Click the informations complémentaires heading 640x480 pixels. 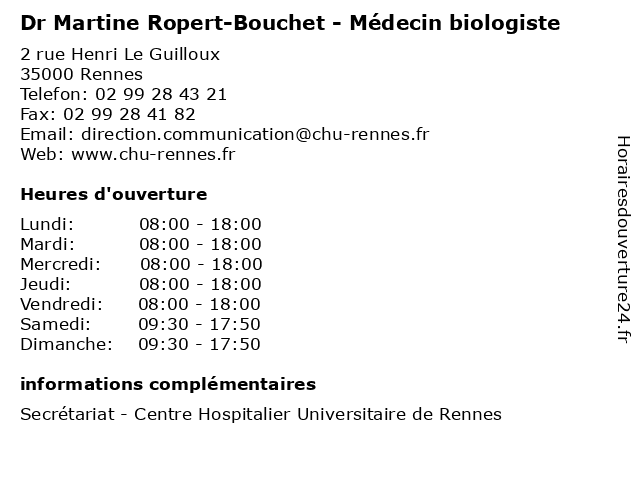coord(168,384)
